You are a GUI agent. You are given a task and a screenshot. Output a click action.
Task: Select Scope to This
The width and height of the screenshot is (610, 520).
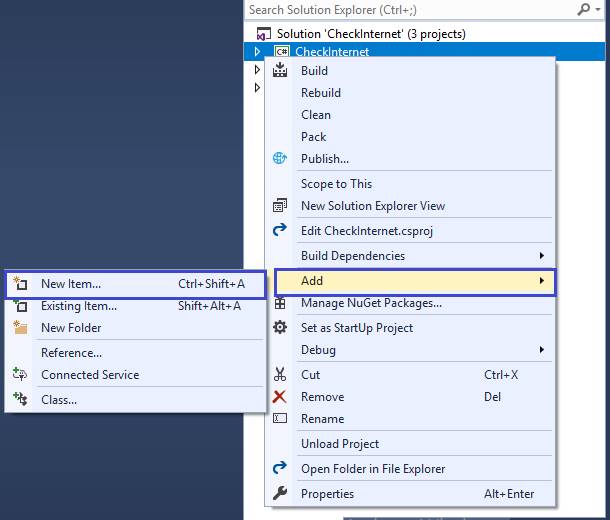point(337,184)
